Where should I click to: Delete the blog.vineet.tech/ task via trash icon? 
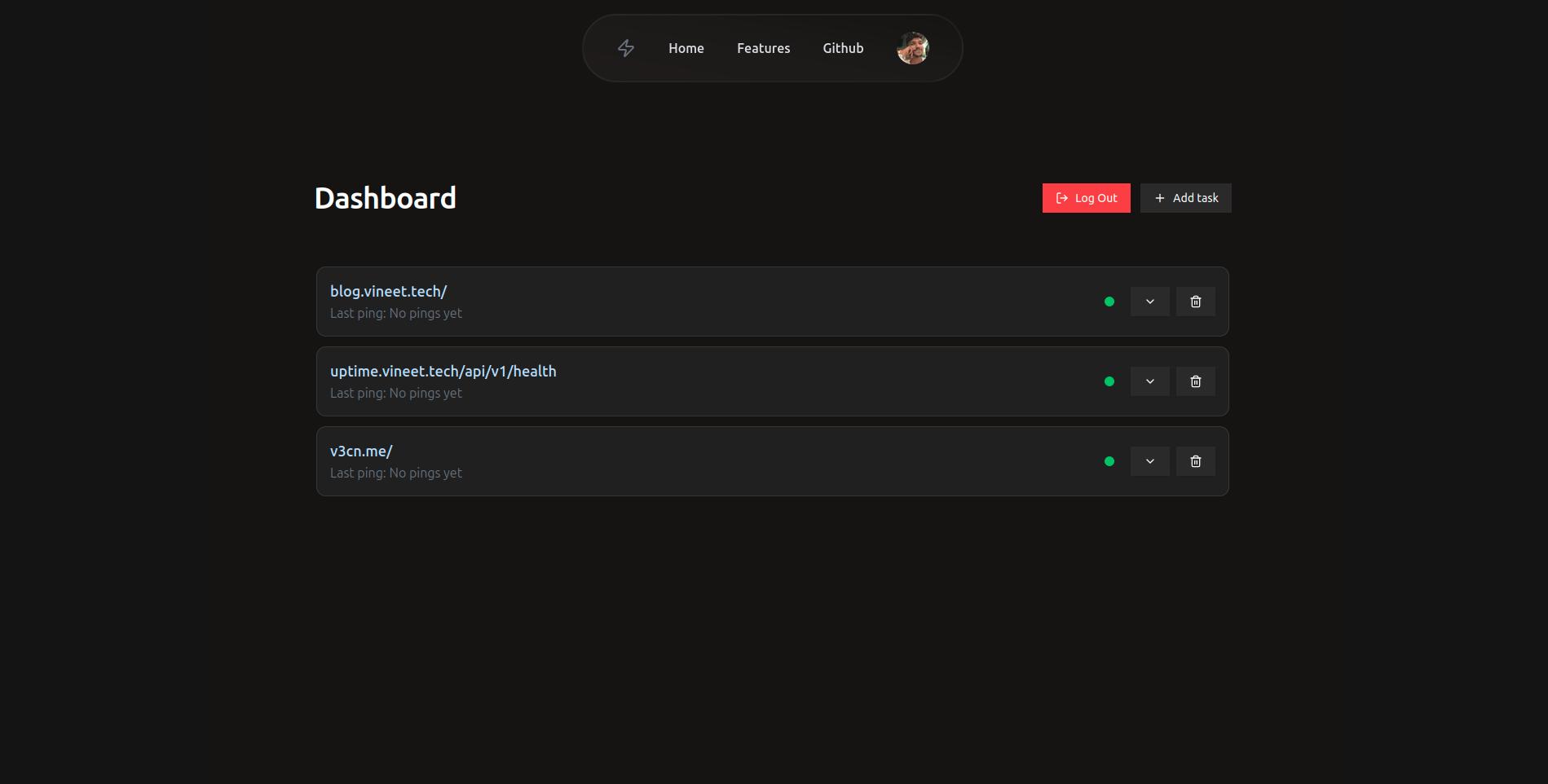(x=1195, y=302)
